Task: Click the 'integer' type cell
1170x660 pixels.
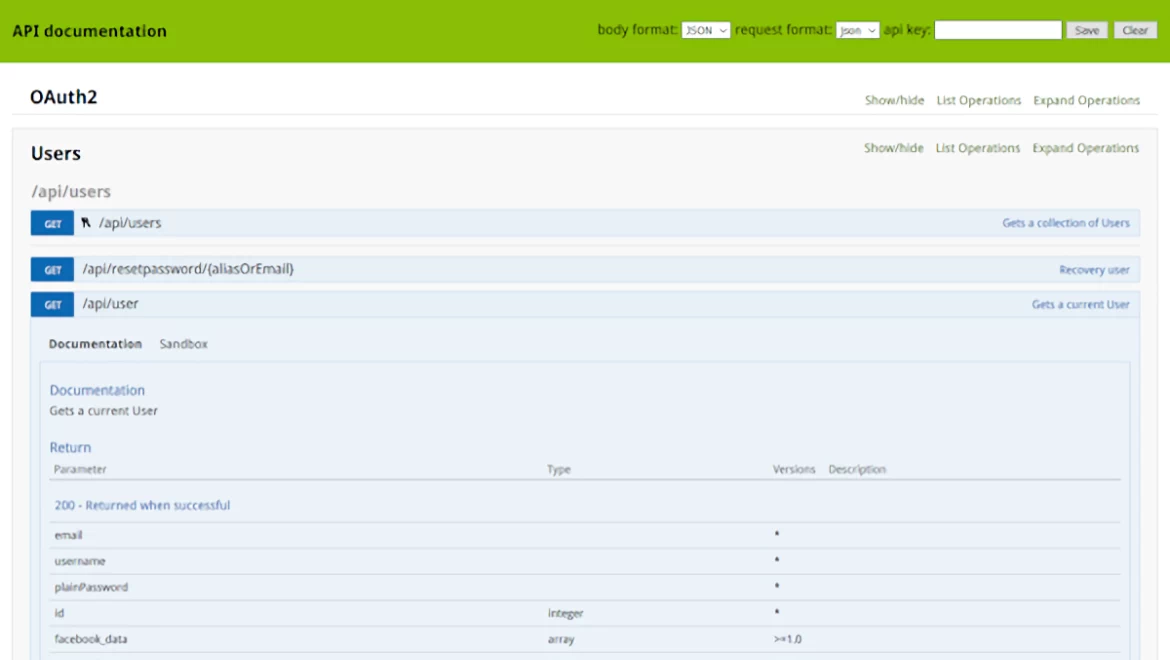Action: click(x=566, y=613)
